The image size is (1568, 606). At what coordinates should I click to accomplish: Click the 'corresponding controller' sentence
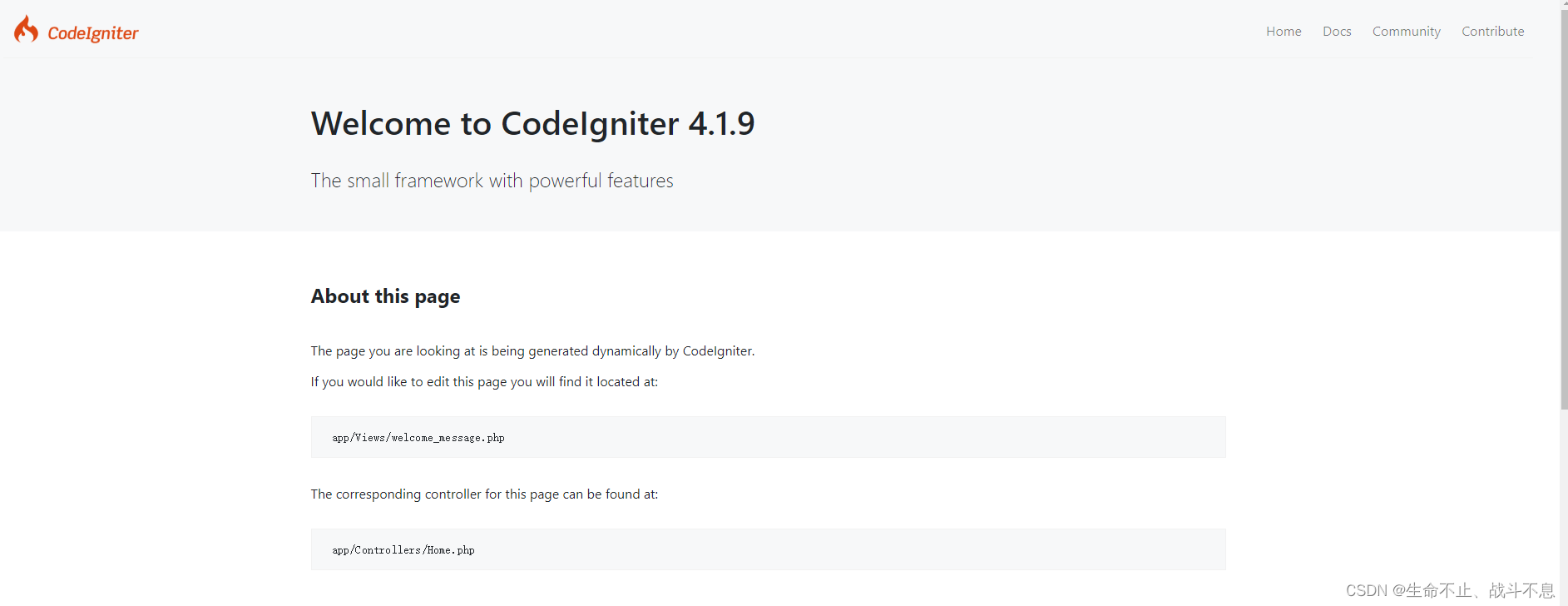[x=484, y=494]
